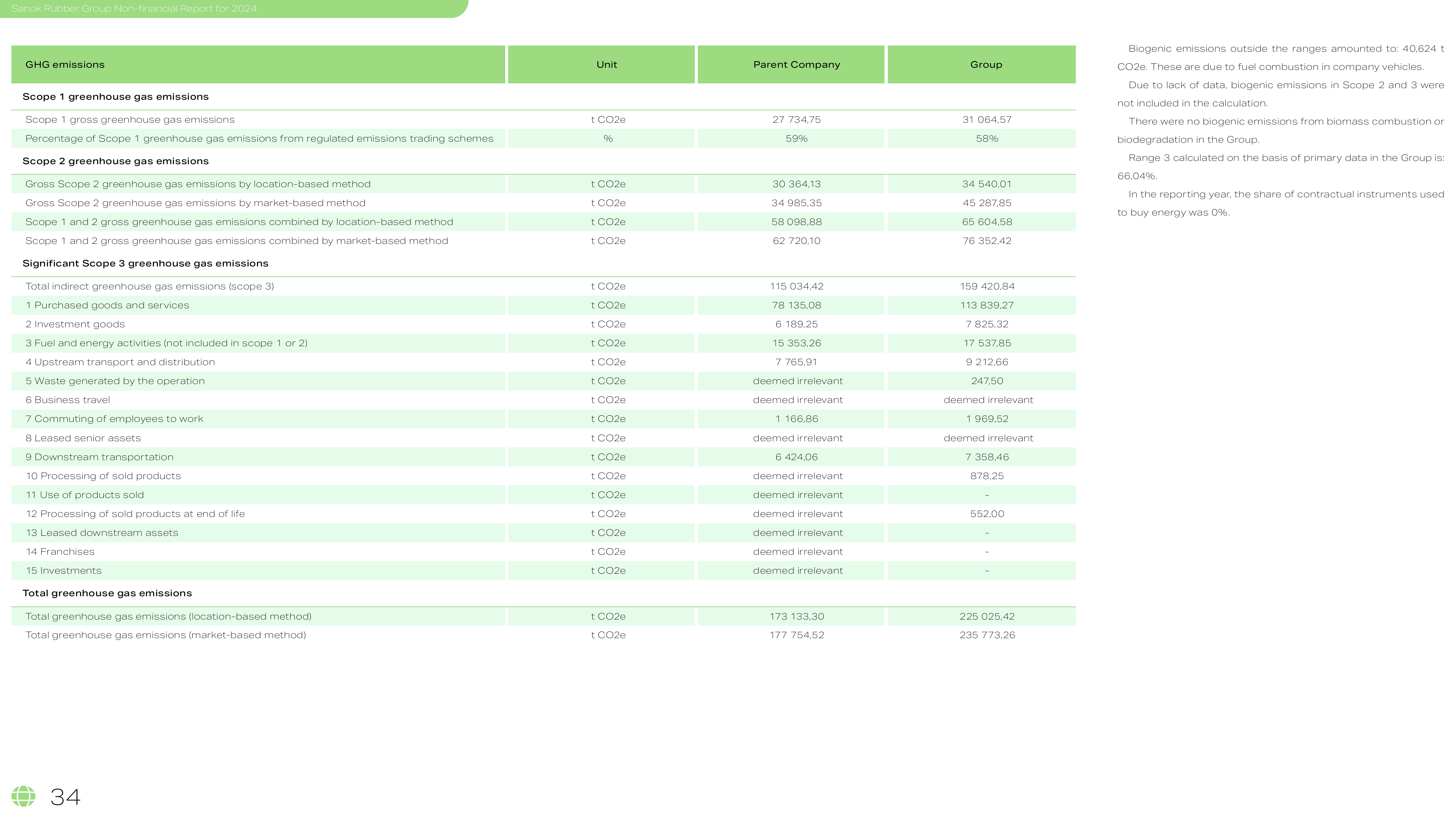The image size is (1456, 819).
Task: Select the value 173 133,30
Action: 797,617
